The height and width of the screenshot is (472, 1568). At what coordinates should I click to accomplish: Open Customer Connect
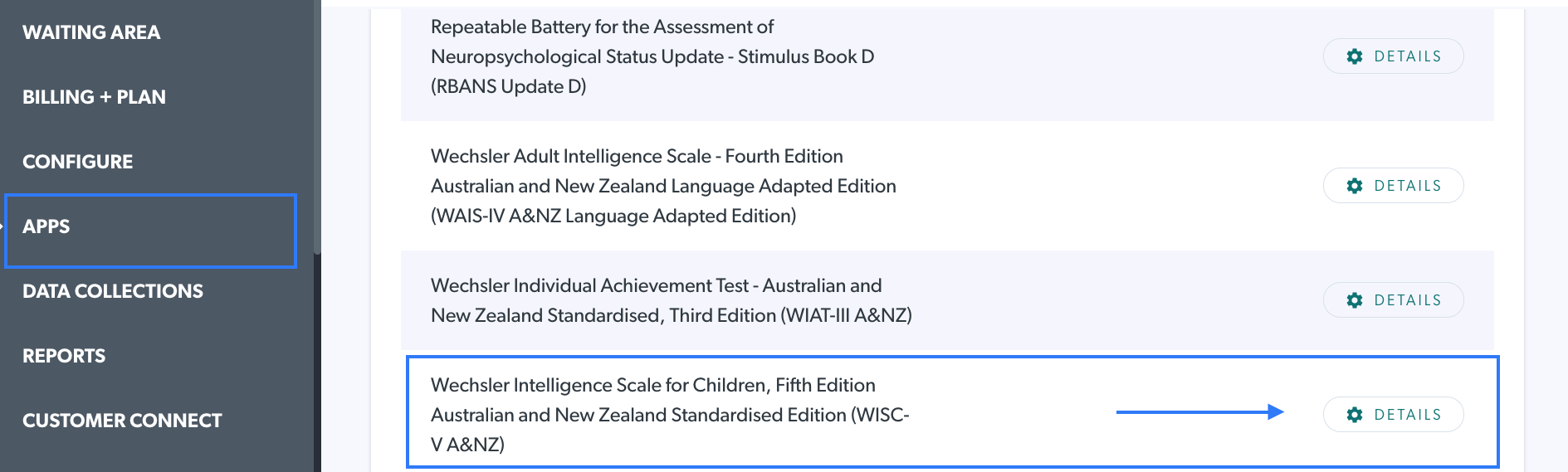tap(122, 421)
